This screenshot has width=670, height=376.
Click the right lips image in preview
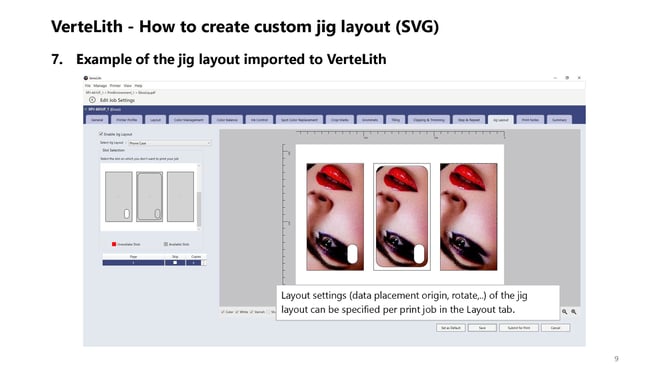click(469, 217)
